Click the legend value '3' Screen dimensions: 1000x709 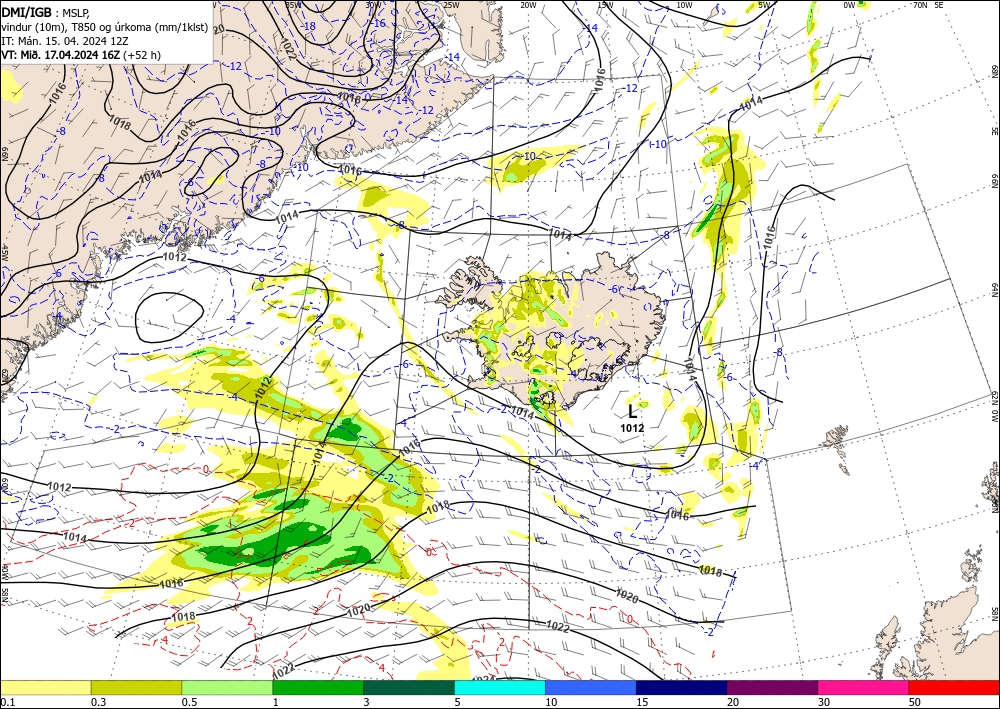tap(366, 702)
